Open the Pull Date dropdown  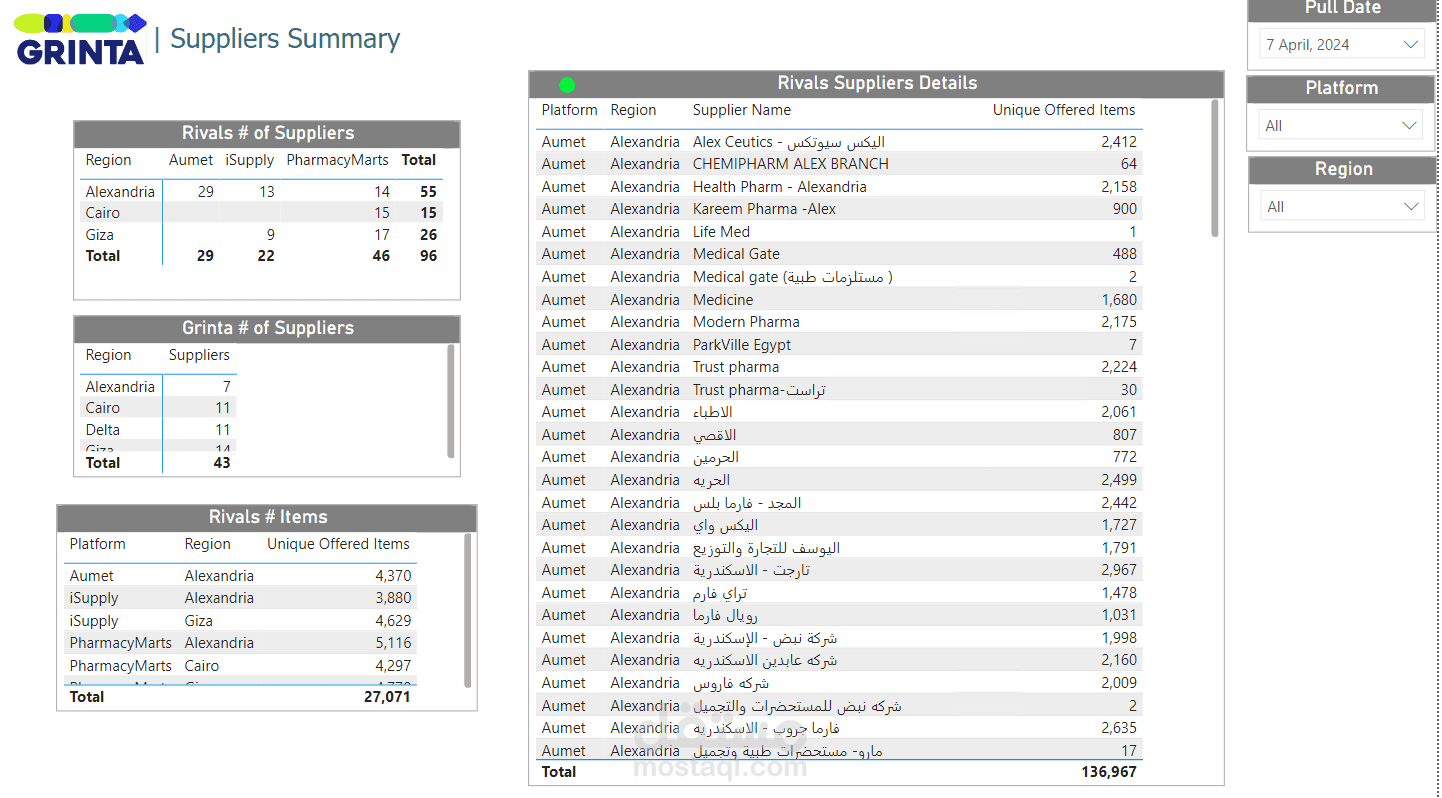point(1341,44)
